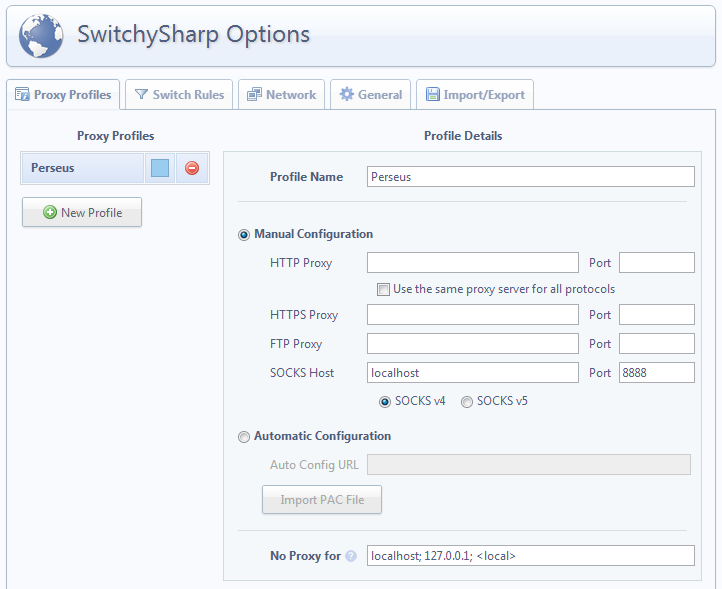Select the Perseus profile in the list

point(83,168)
